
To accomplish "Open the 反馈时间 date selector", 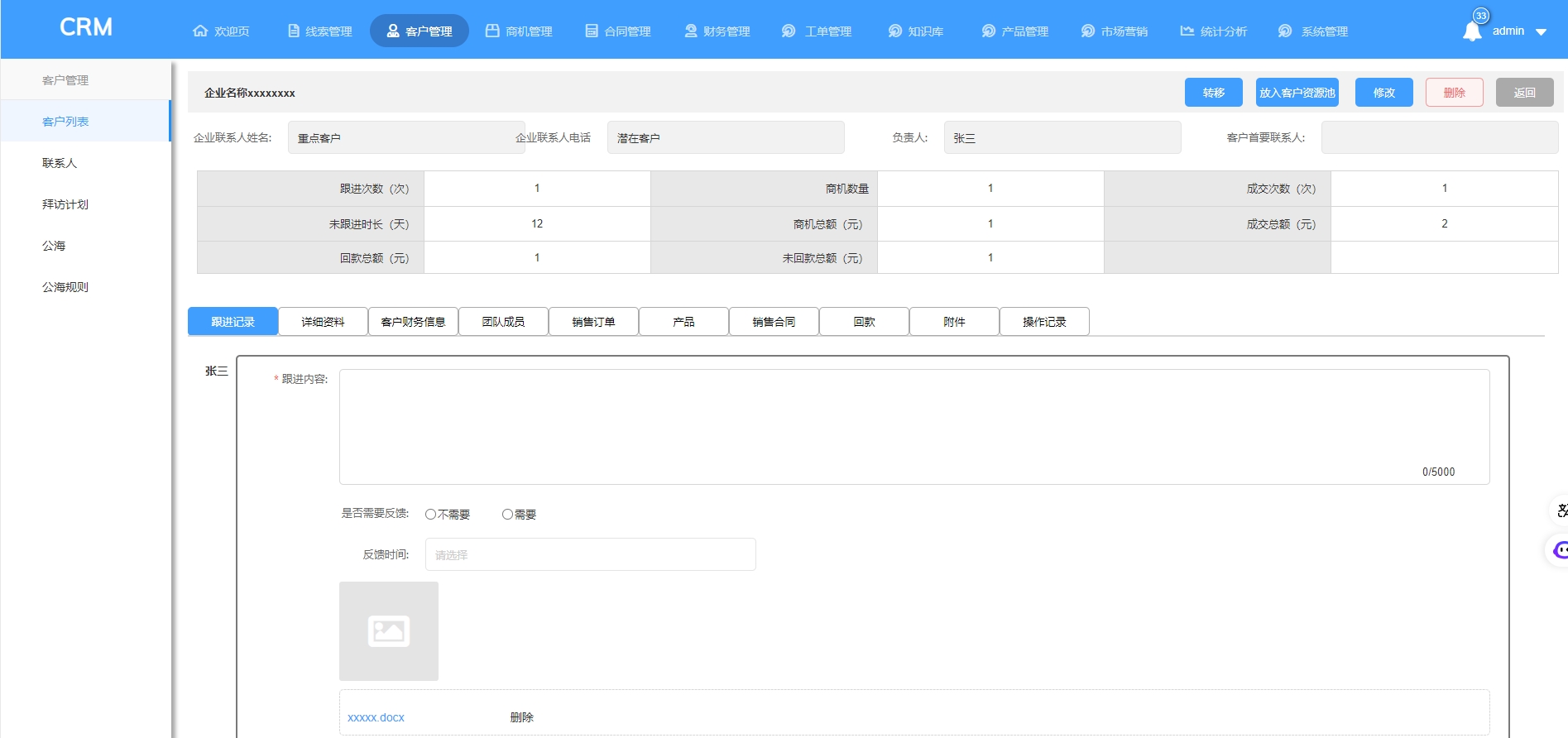I will click(591, 554).
